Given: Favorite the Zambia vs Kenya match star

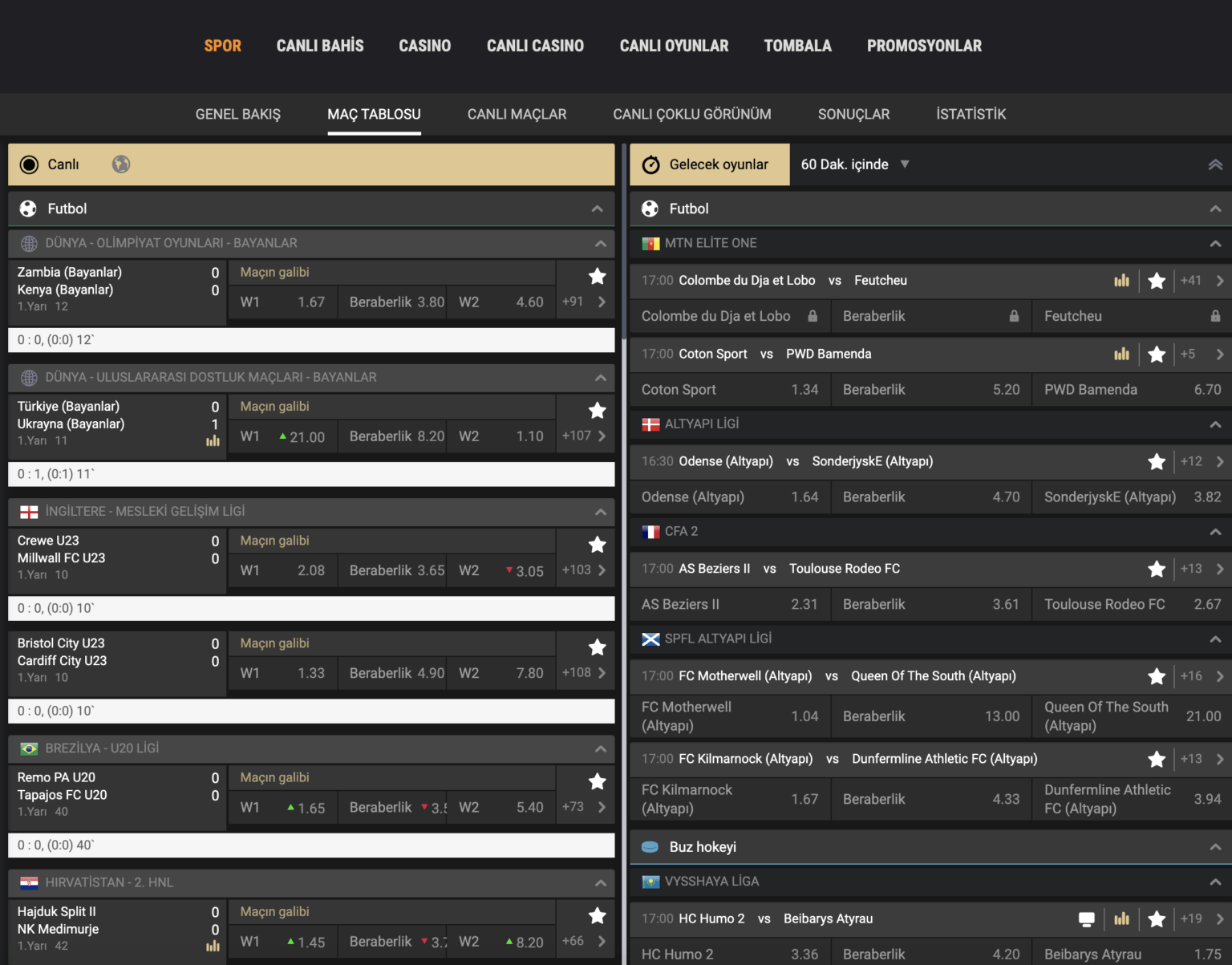Looking at the screenshot, I should pos(597,277).
